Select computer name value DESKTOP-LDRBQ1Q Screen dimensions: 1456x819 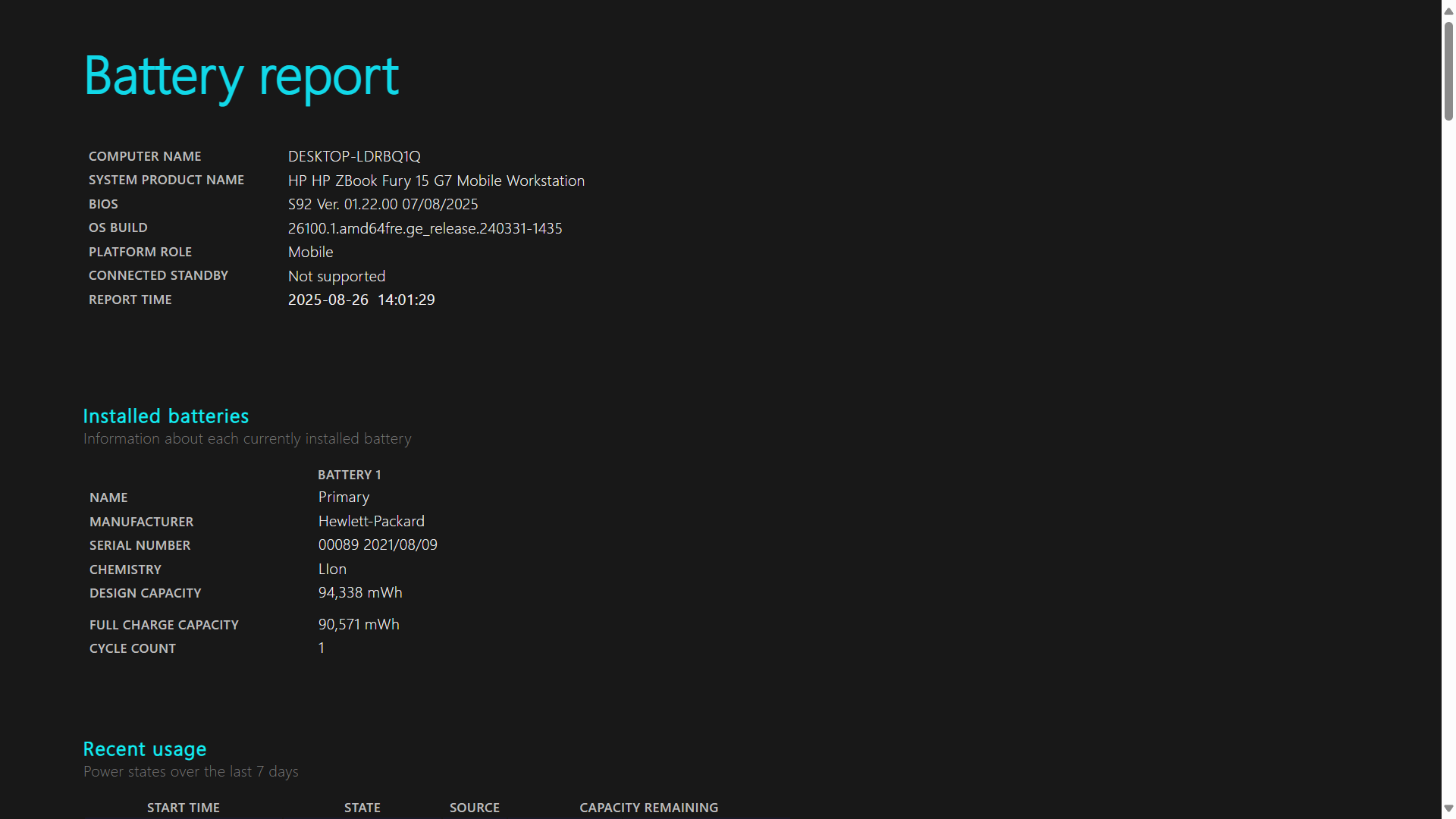coord(354,156)
